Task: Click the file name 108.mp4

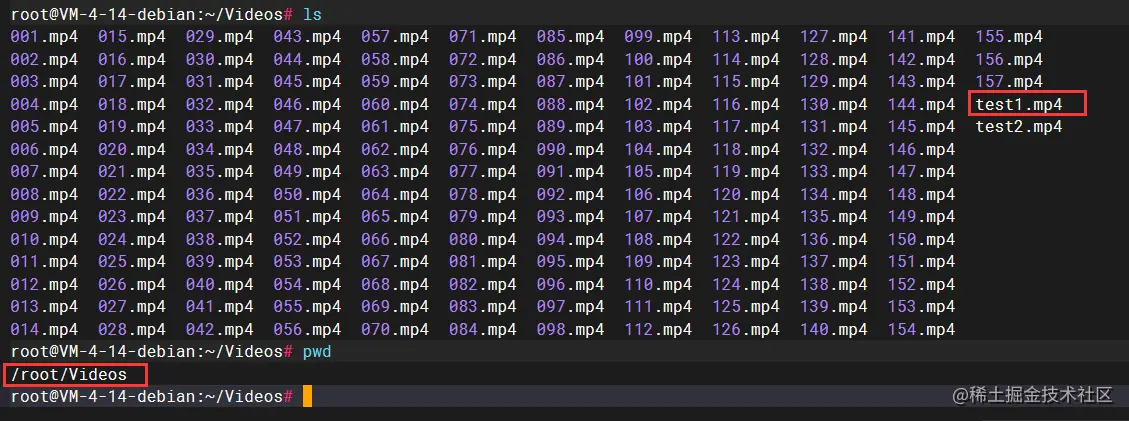Action: pos(658,240)
